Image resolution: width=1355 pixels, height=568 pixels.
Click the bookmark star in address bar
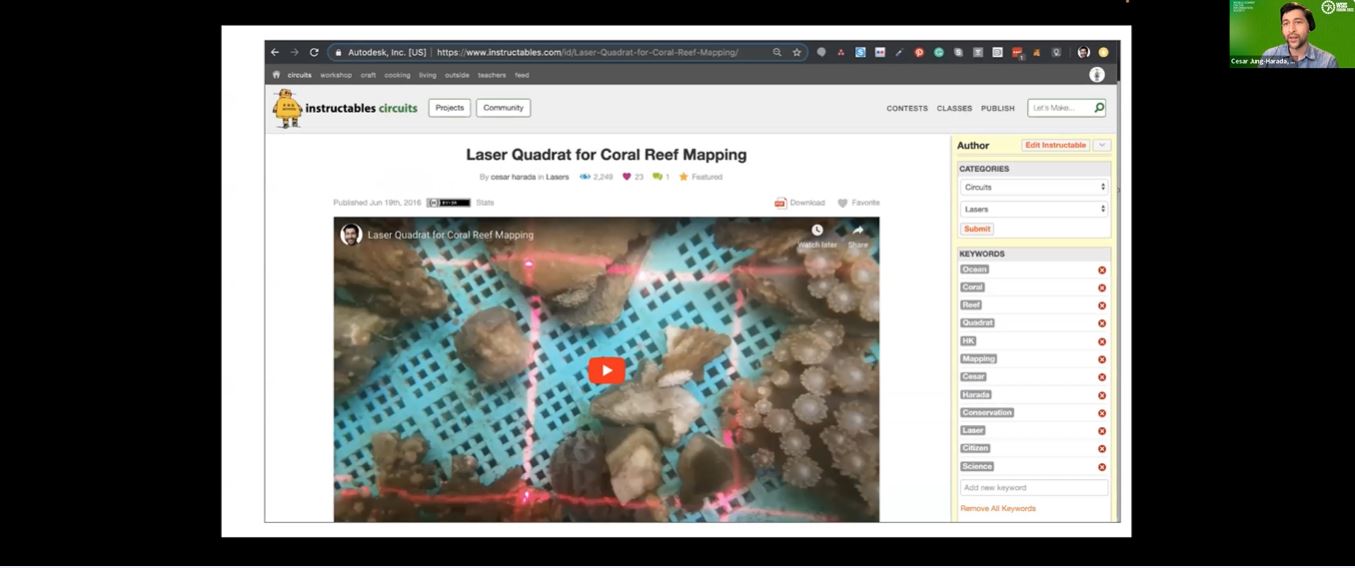[x=797, y=53]
